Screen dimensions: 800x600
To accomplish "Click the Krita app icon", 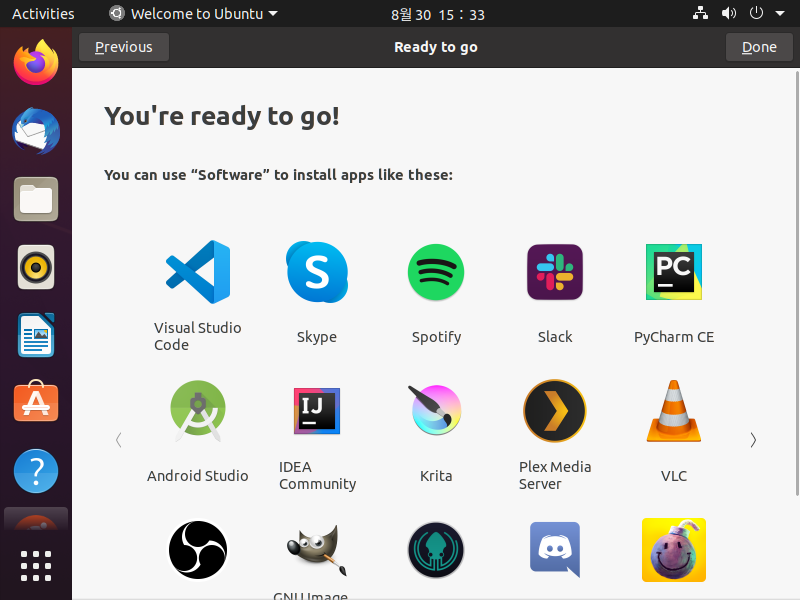I will click(436, 410).
